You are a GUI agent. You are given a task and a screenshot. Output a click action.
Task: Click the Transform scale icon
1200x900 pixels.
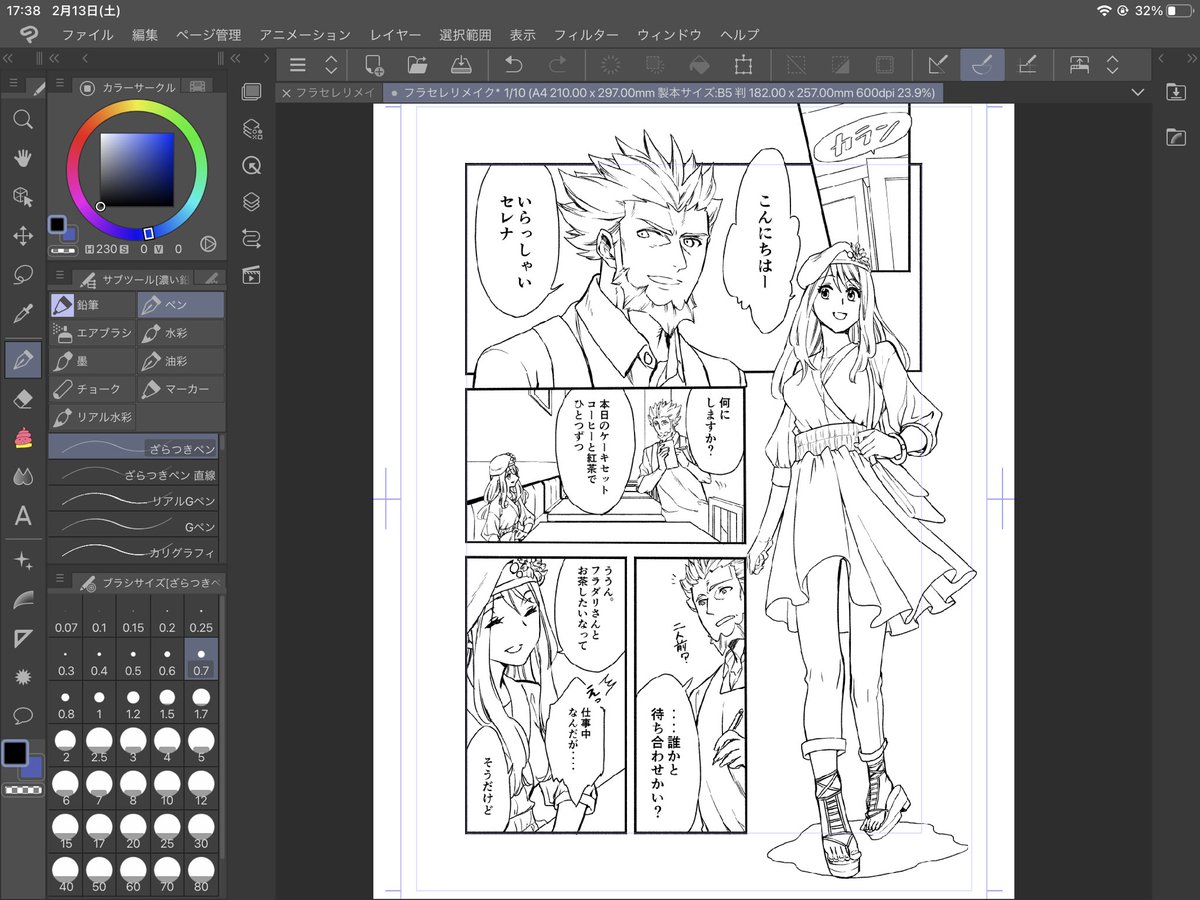743,65
